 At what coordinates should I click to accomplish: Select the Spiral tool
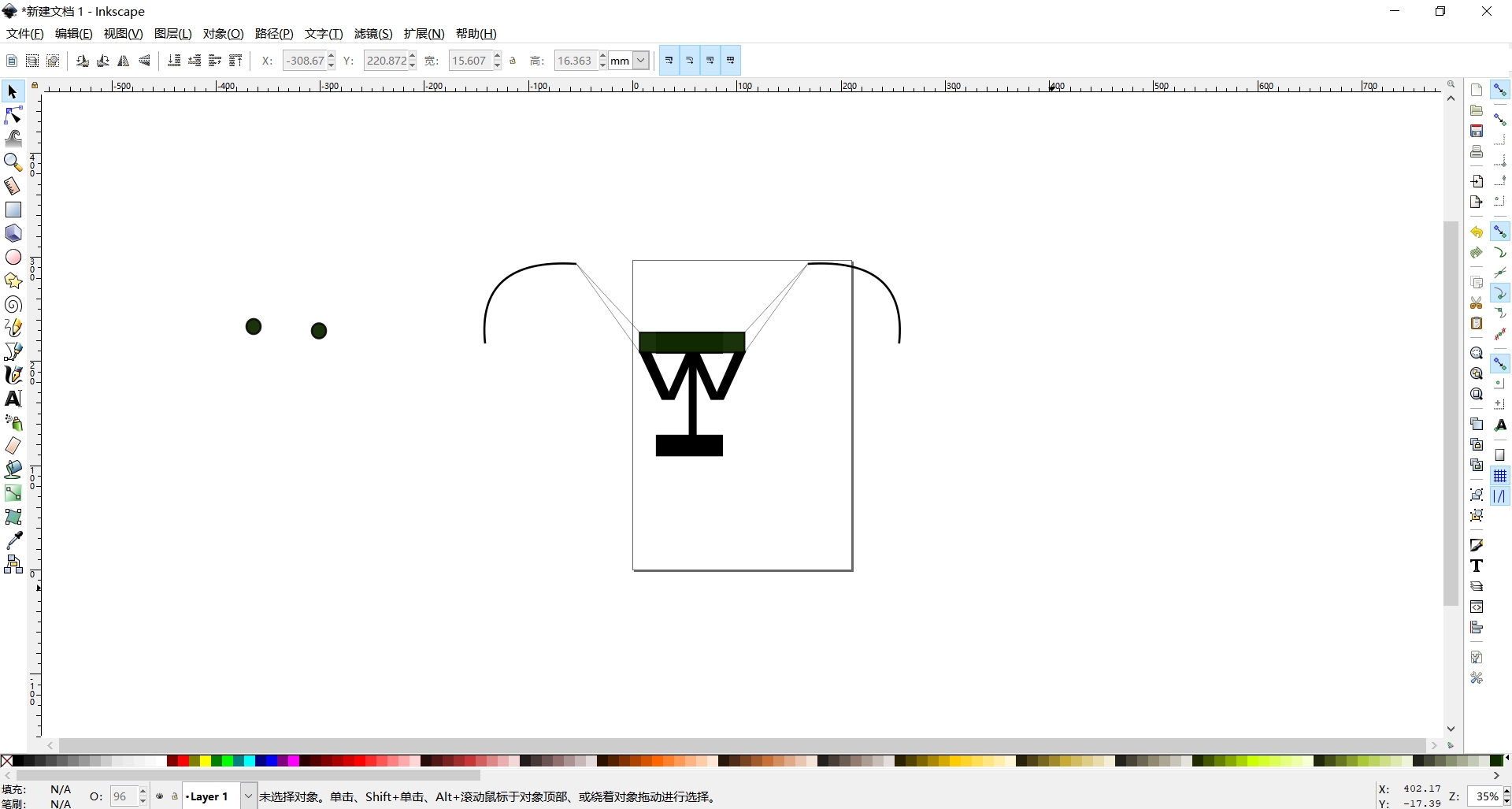(x=13, y=304)
